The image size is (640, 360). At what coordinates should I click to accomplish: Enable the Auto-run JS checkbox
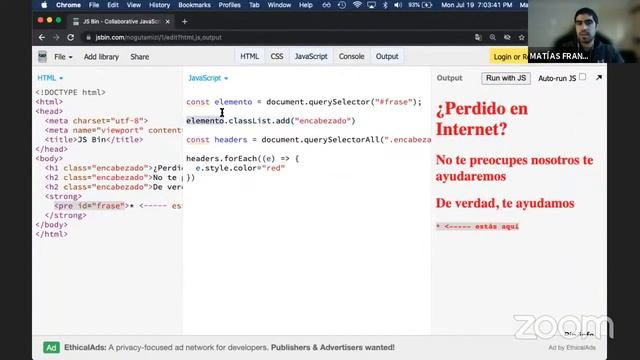tap(582, 77)
